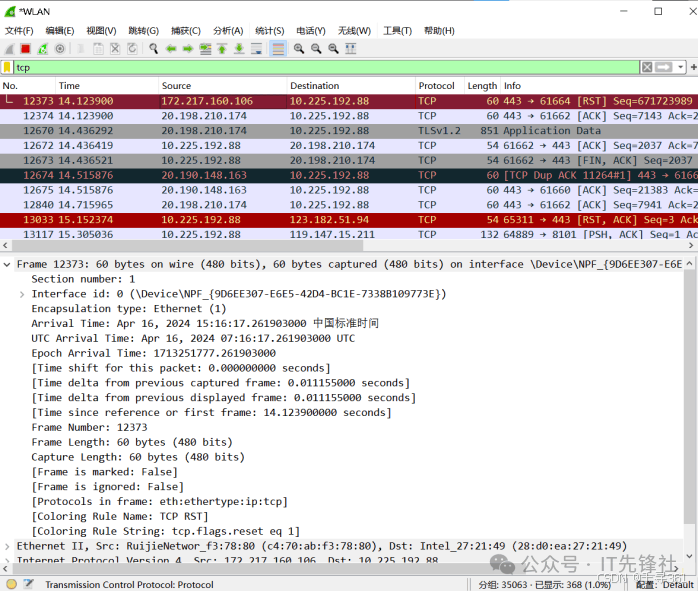Toggle auto-scroll during live capture
Screen dimensions: 699x592
[256, 48]
